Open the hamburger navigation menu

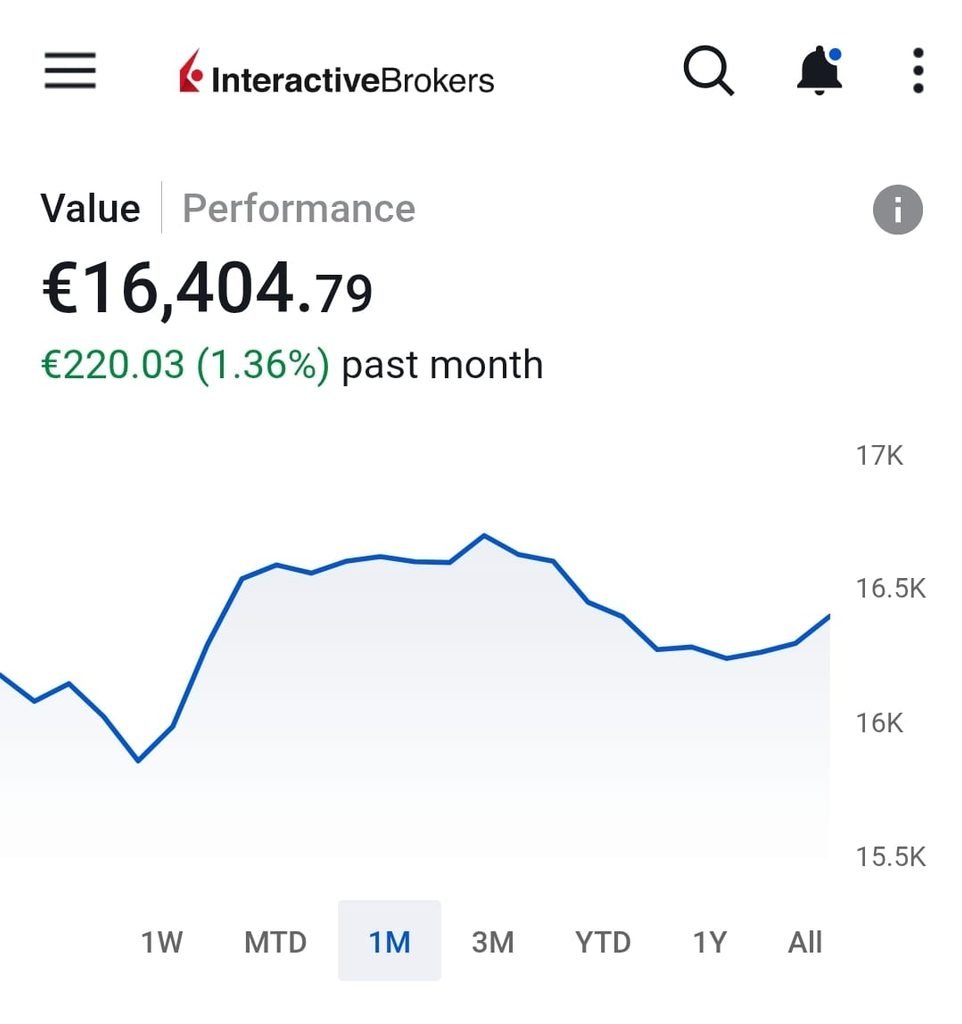pos(70,71)
